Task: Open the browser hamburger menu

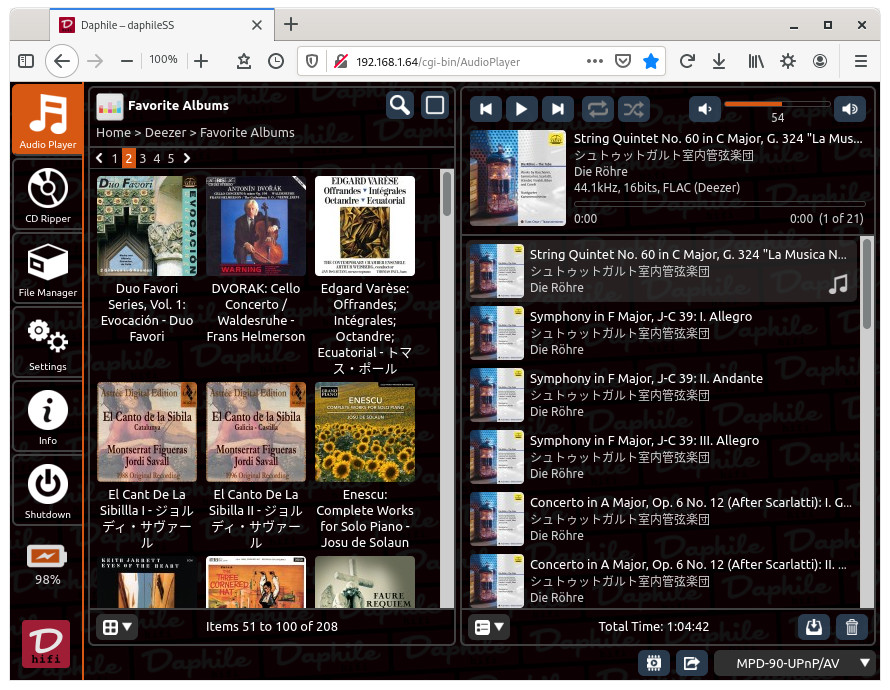Action: click(860, 61)
